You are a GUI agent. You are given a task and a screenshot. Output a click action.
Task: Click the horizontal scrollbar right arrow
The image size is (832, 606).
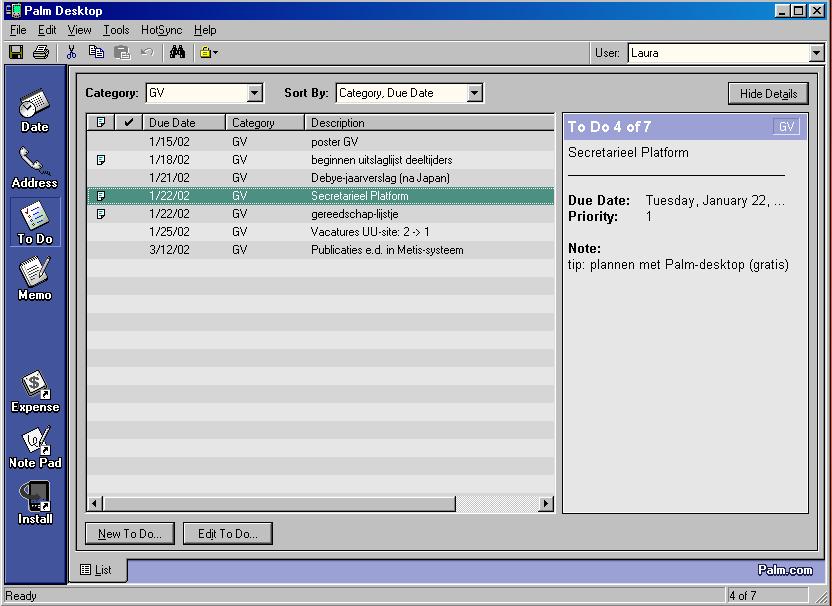545,503
